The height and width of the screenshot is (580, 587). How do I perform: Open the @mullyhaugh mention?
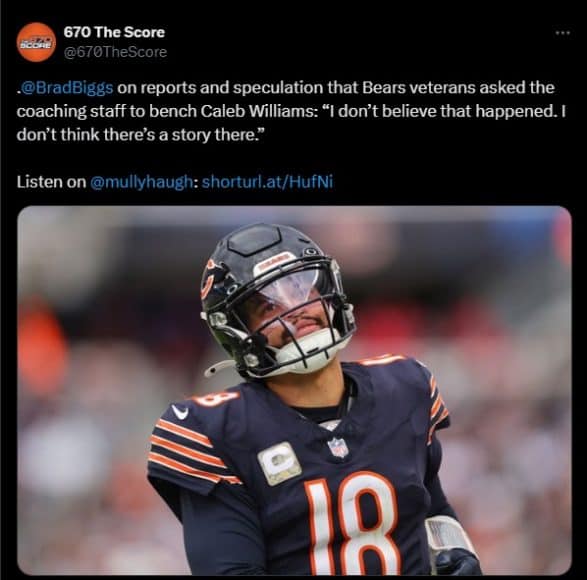point(142,182)
